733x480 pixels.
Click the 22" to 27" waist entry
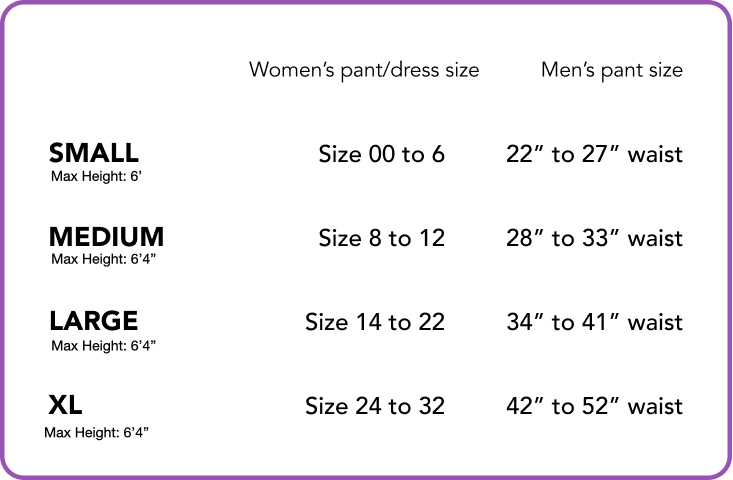point(594,155)
